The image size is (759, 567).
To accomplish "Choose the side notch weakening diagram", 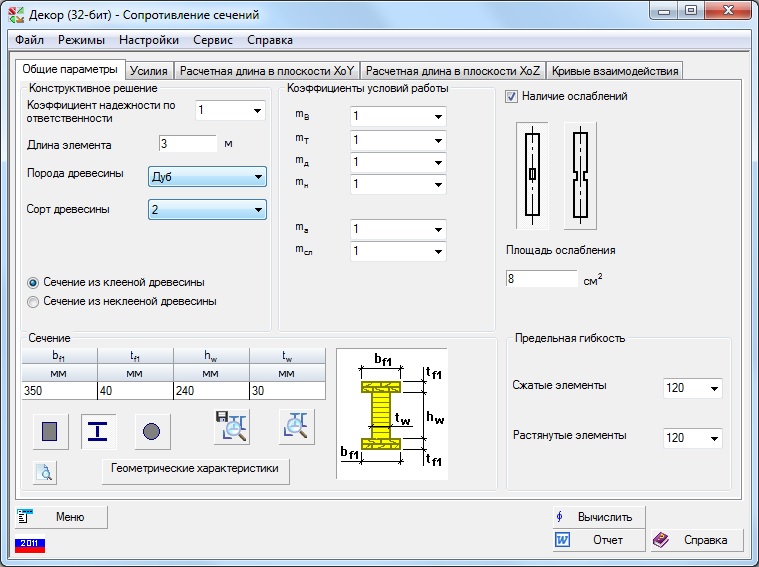I will click(x=580, y=174).
